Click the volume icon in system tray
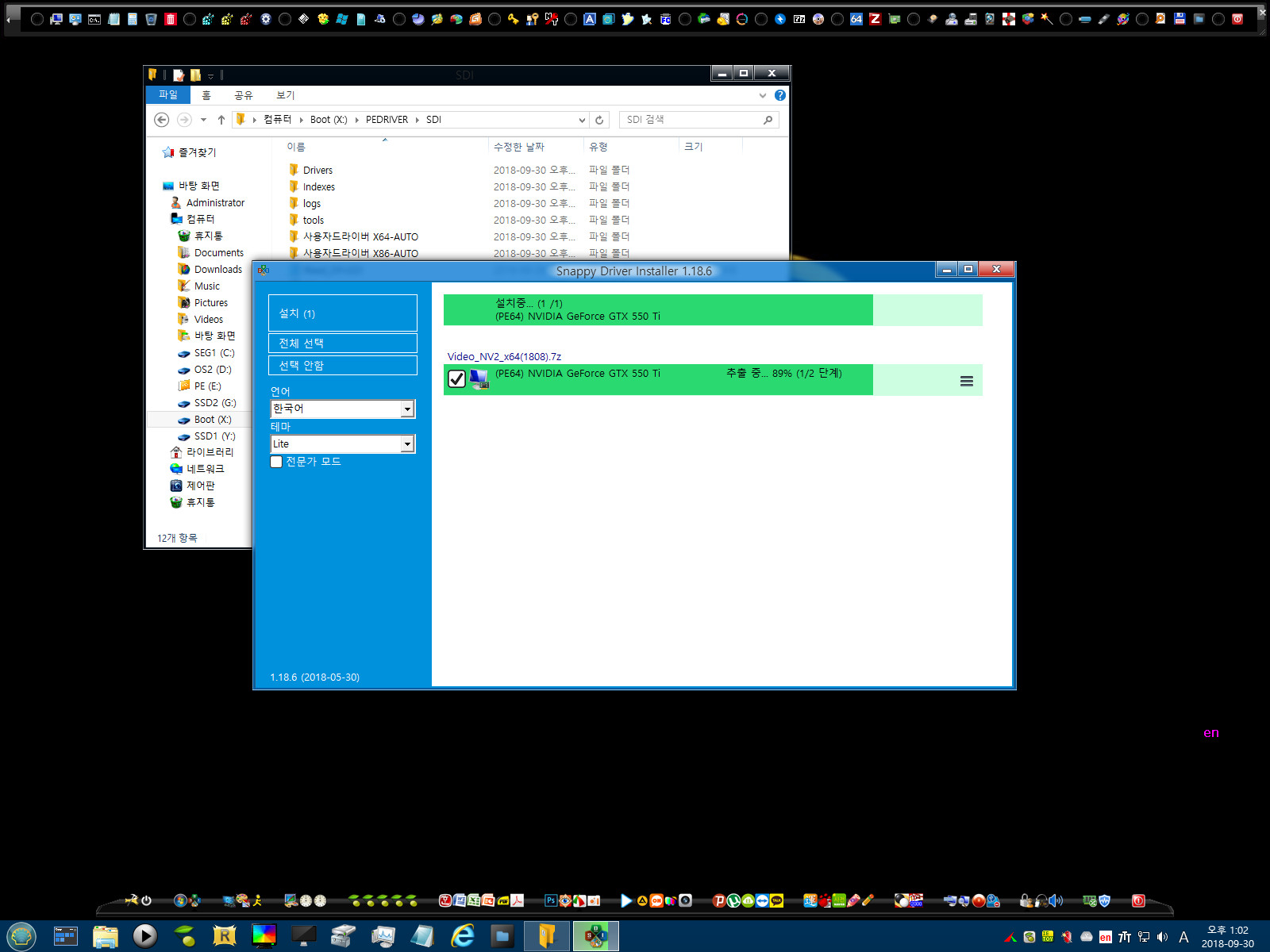 (x=1163, y=937)
